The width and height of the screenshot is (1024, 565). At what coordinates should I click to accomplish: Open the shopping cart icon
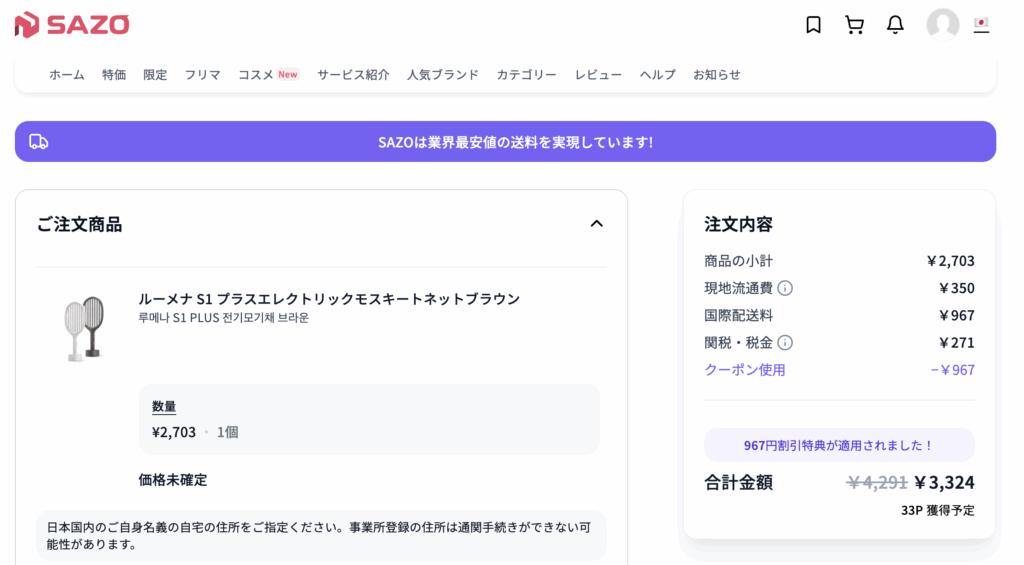click(x=854, y=25)
